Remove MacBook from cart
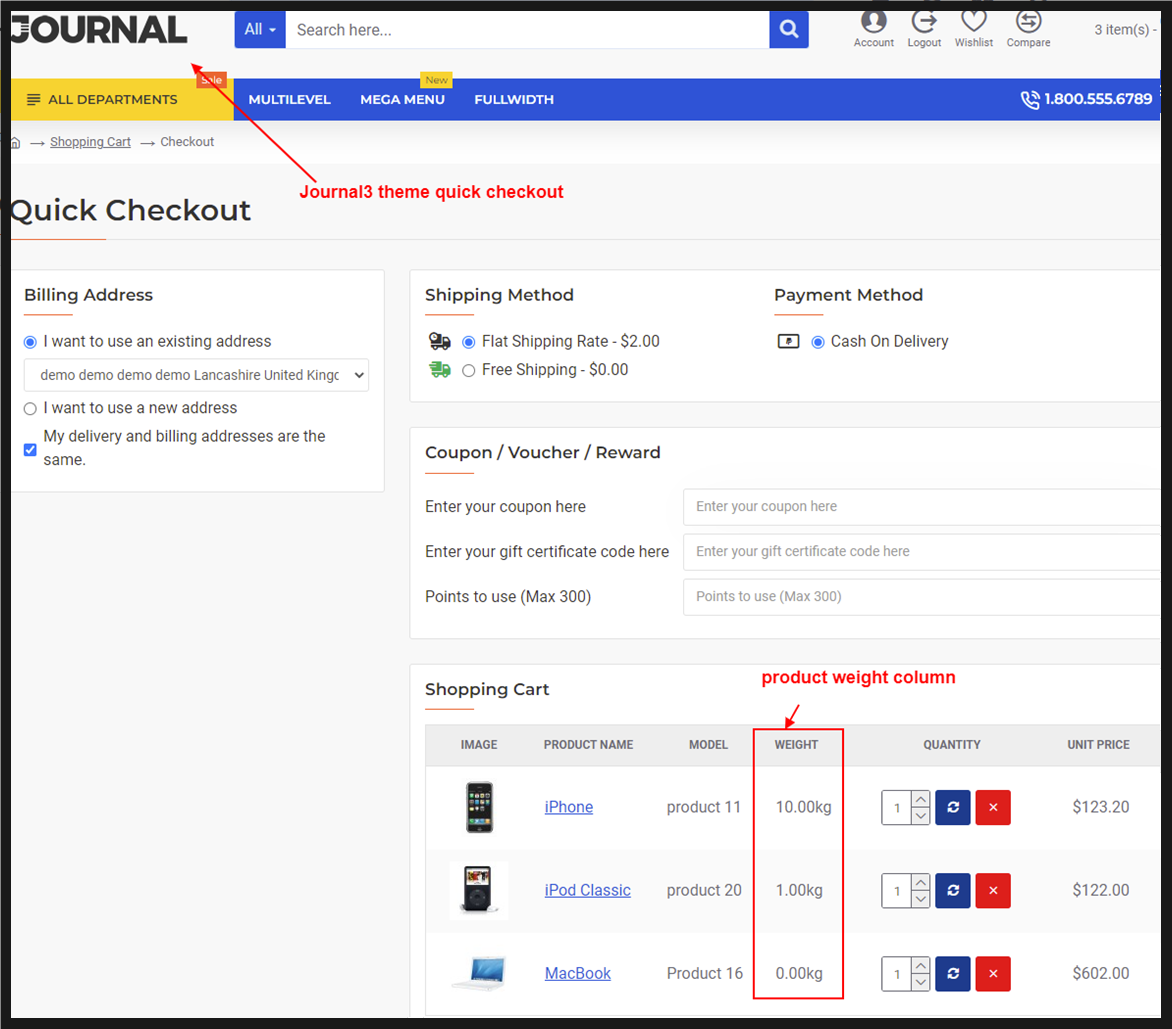Viewport: 1172px width, 1029px height. [993, 973]
